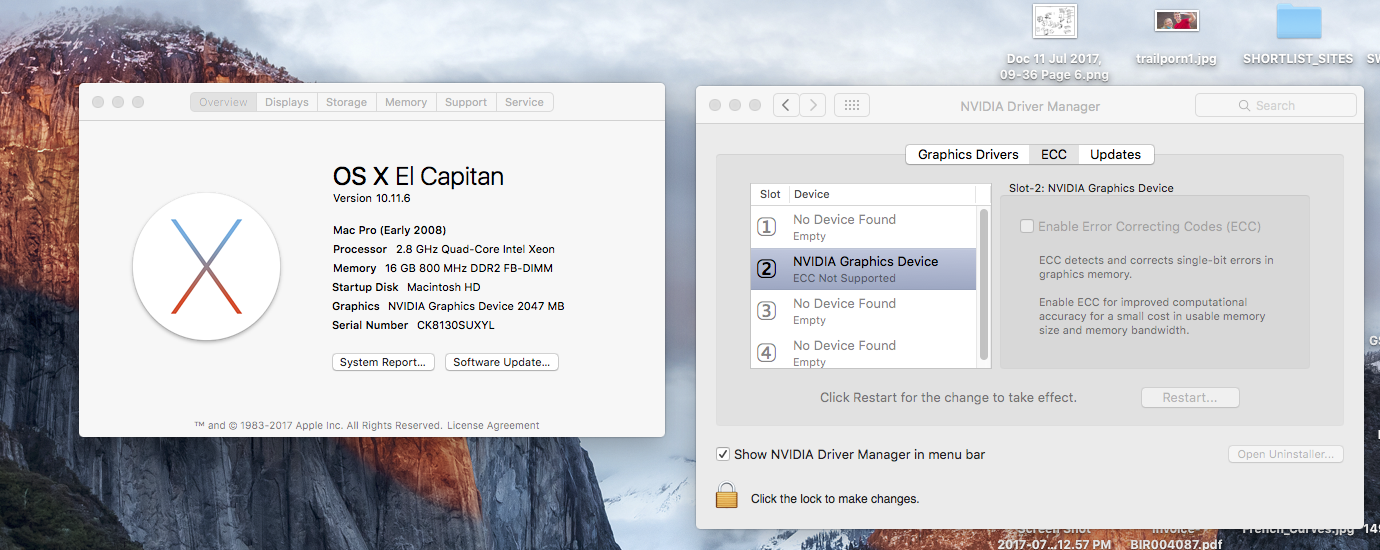Show all preferences grid icon
This screenshot has width=1380, height=550.
pyautogui.click(x=852, y=105)
